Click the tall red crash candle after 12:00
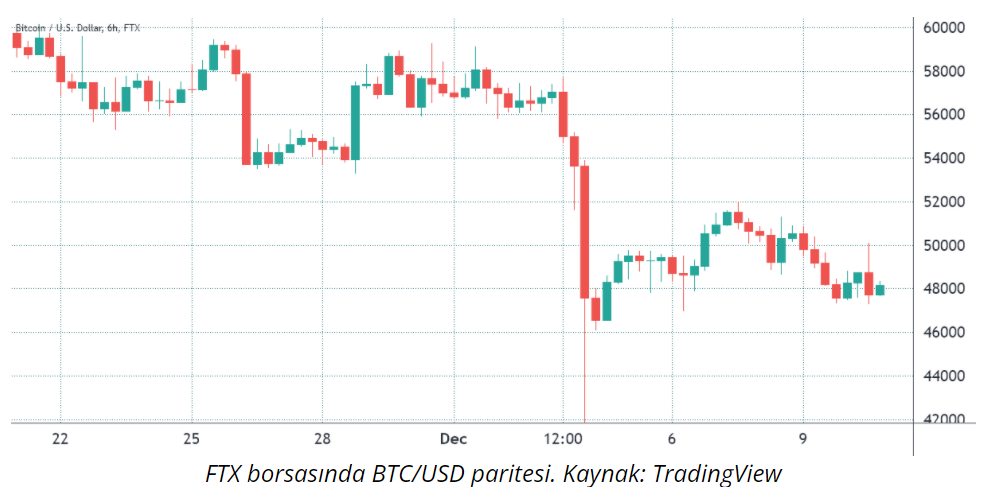The width and height of the screenshot is (994, 487). point(584,232)
